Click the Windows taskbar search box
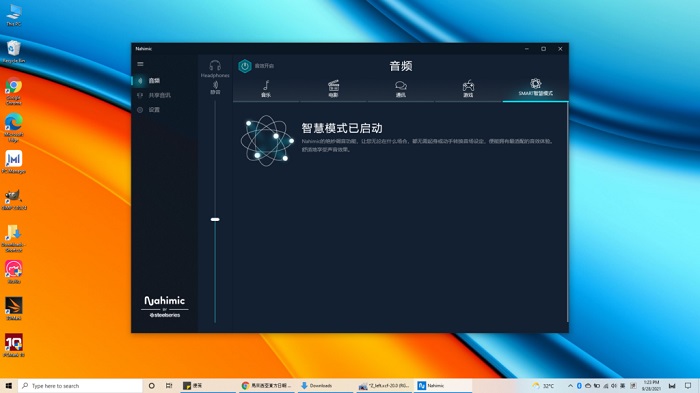The height and width of the screenshot is (393, 700). 80,385
